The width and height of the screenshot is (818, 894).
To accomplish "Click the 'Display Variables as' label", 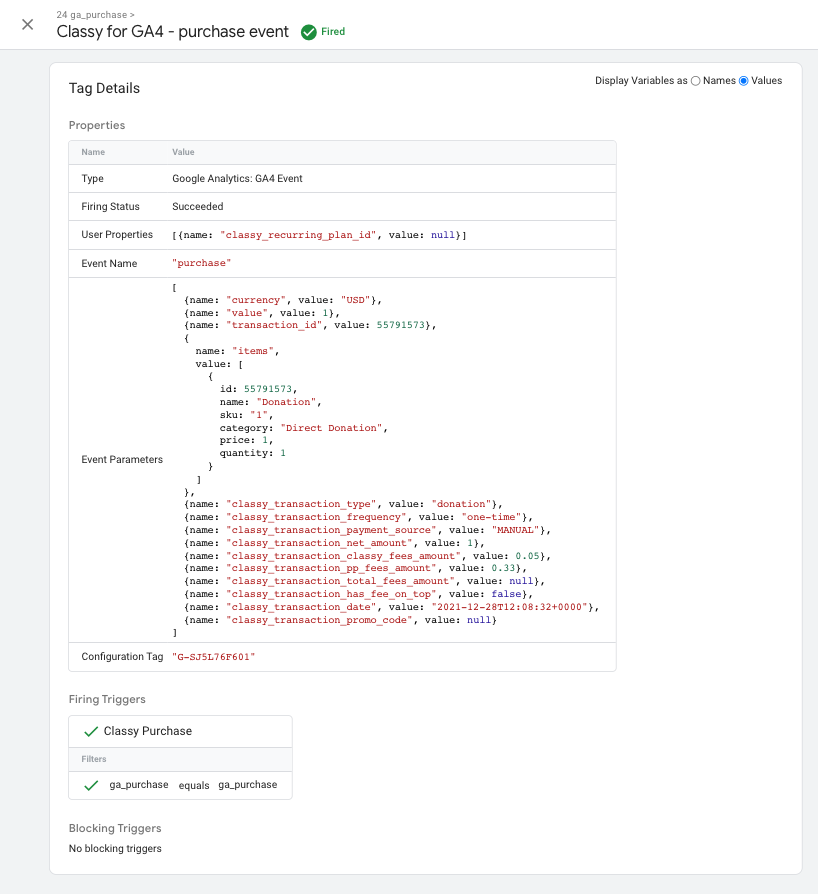I will pos(641,80).
